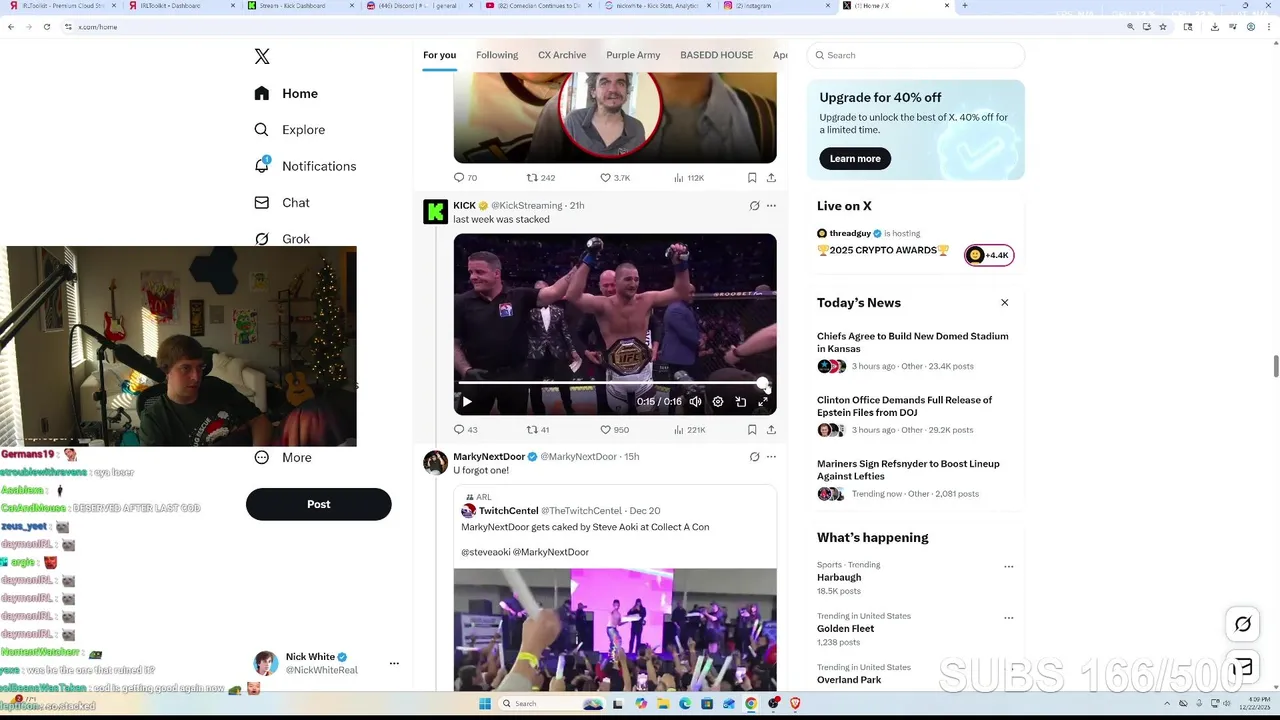Image resolution: width=1280 pixels, height=720 pixels.
Task: Open Nick White account options menu
Action: pyautogui.click(x=394, y=663)
